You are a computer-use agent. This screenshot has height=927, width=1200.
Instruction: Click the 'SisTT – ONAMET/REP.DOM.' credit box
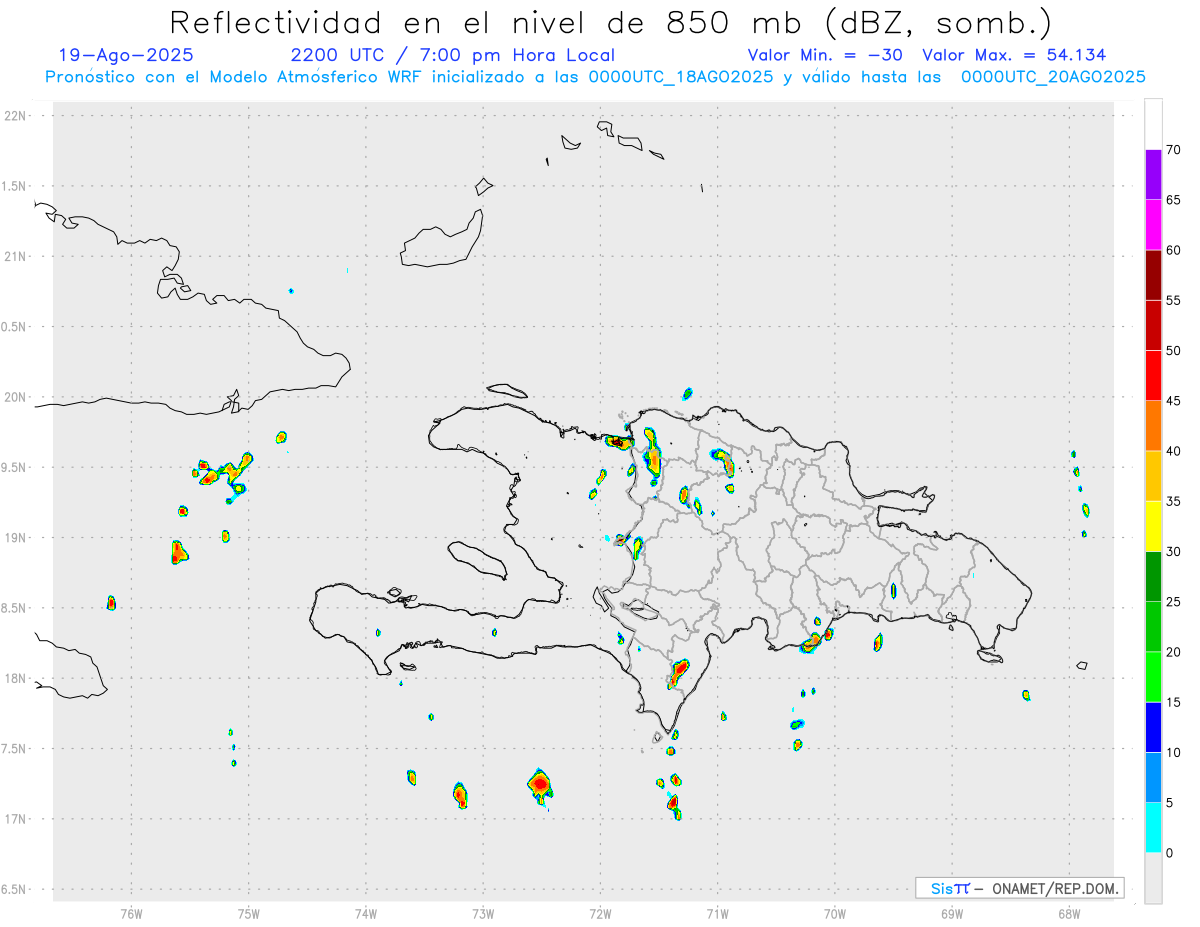click(x=1019, y=888)
